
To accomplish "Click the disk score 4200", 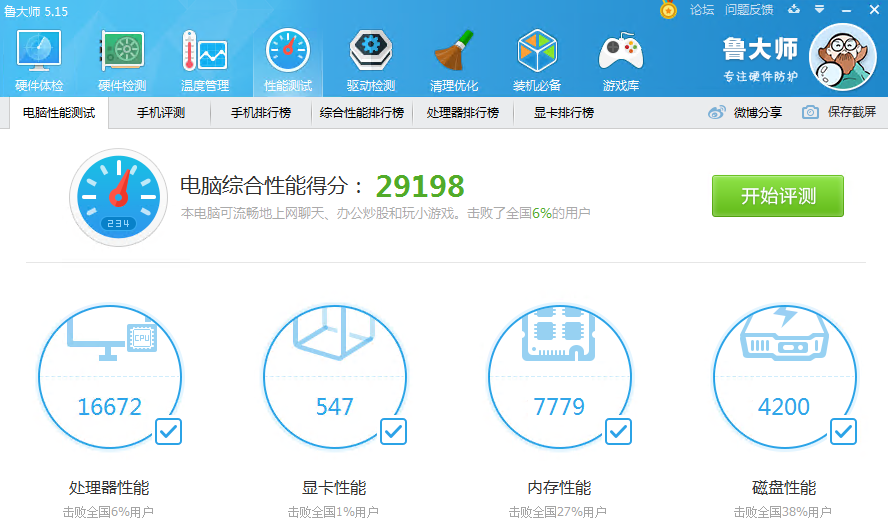I will point(784,407).
